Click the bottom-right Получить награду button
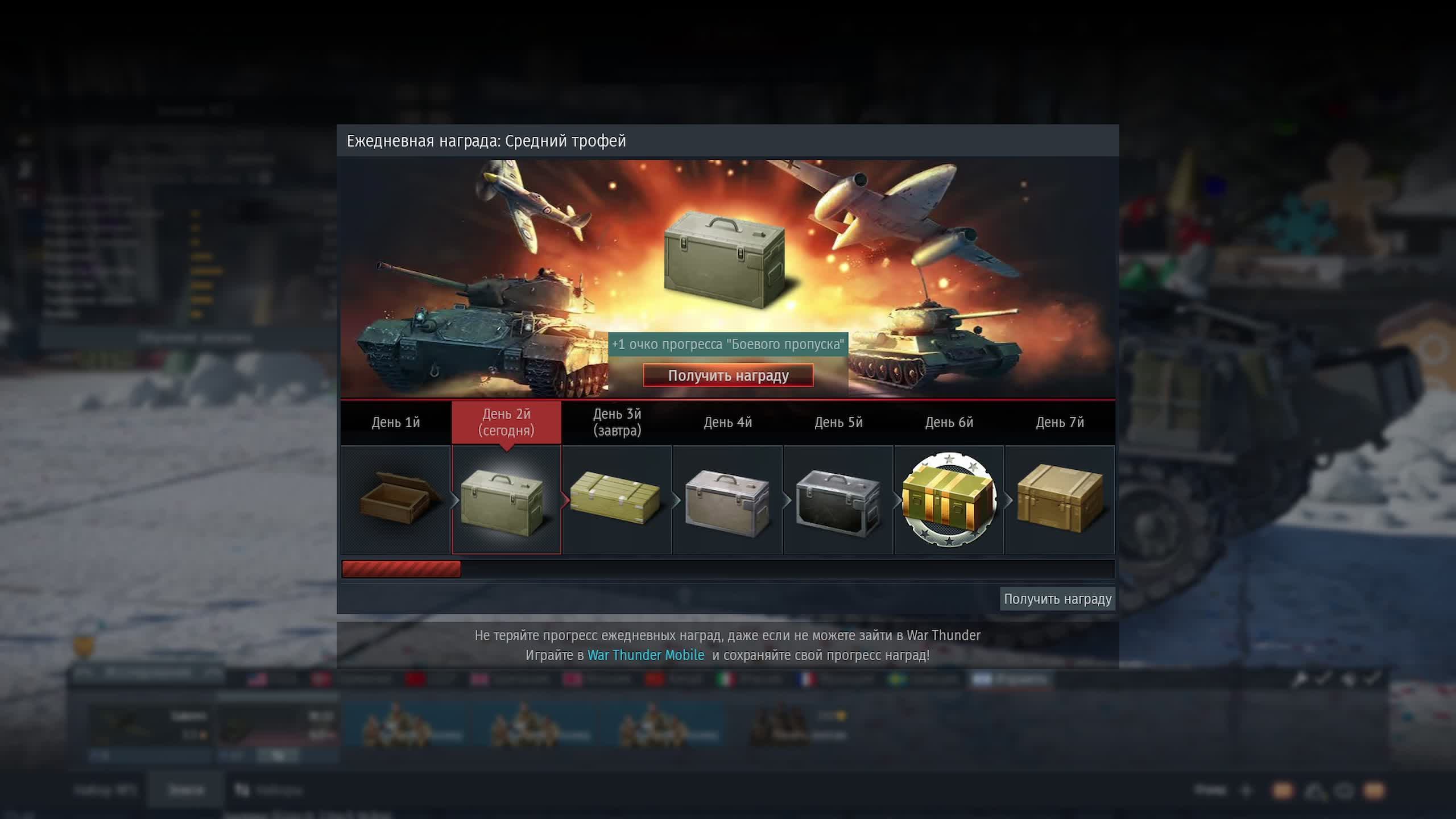 [x=1057, y=599]
